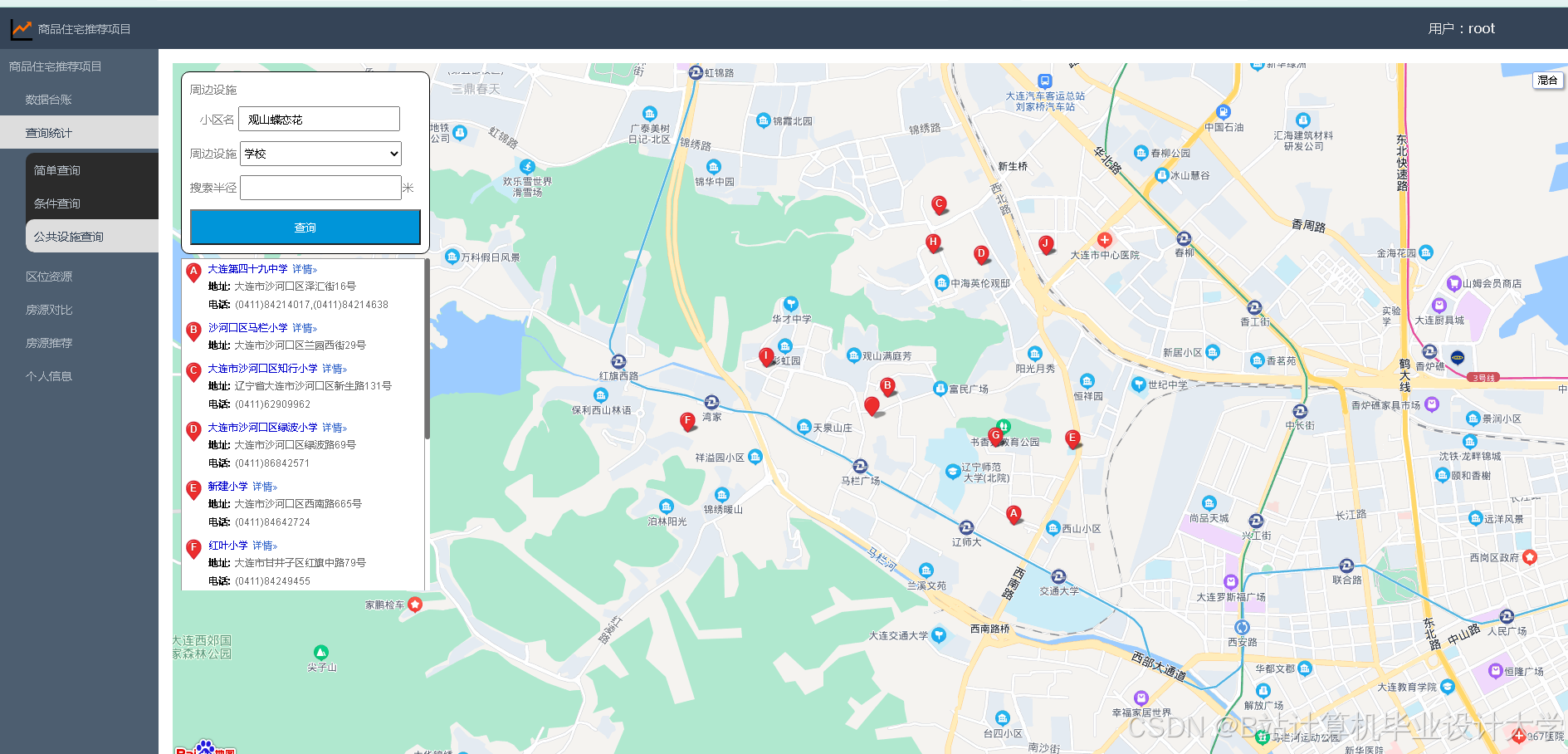Click 详情 link for 红叶小学
Viewport: 1568px width, 754px height.
point(265,546)
